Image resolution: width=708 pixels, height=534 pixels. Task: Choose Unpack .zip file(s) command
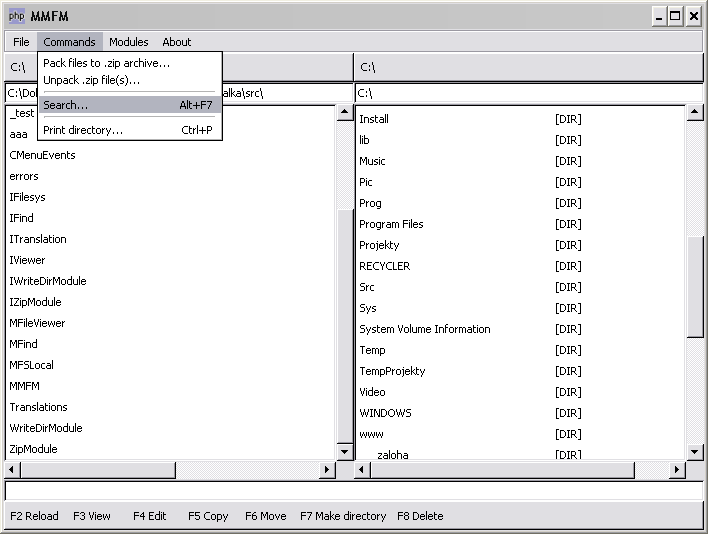130,80
